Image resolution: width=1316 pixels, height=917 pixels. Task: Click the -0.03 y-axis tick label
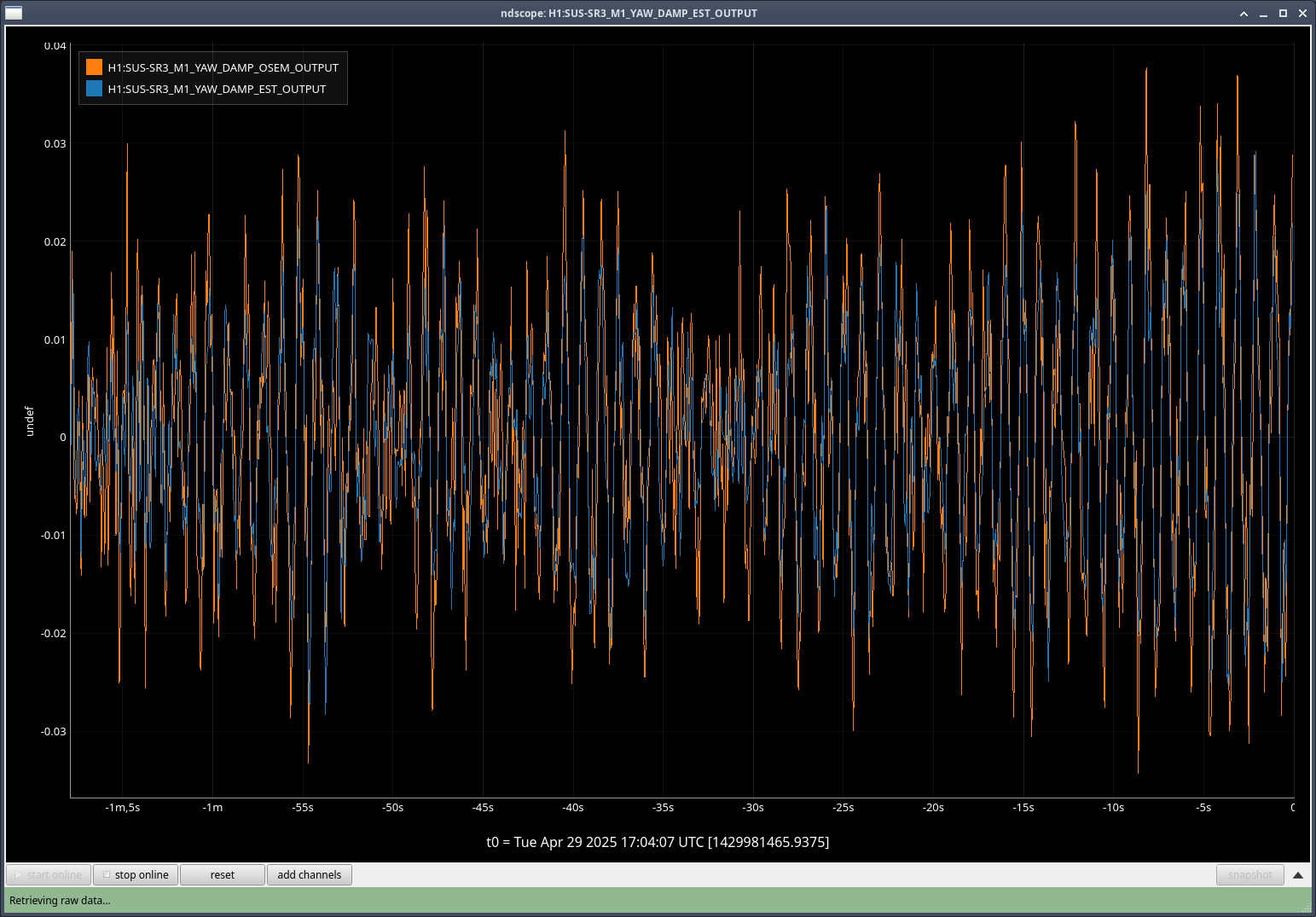point(54,731)
